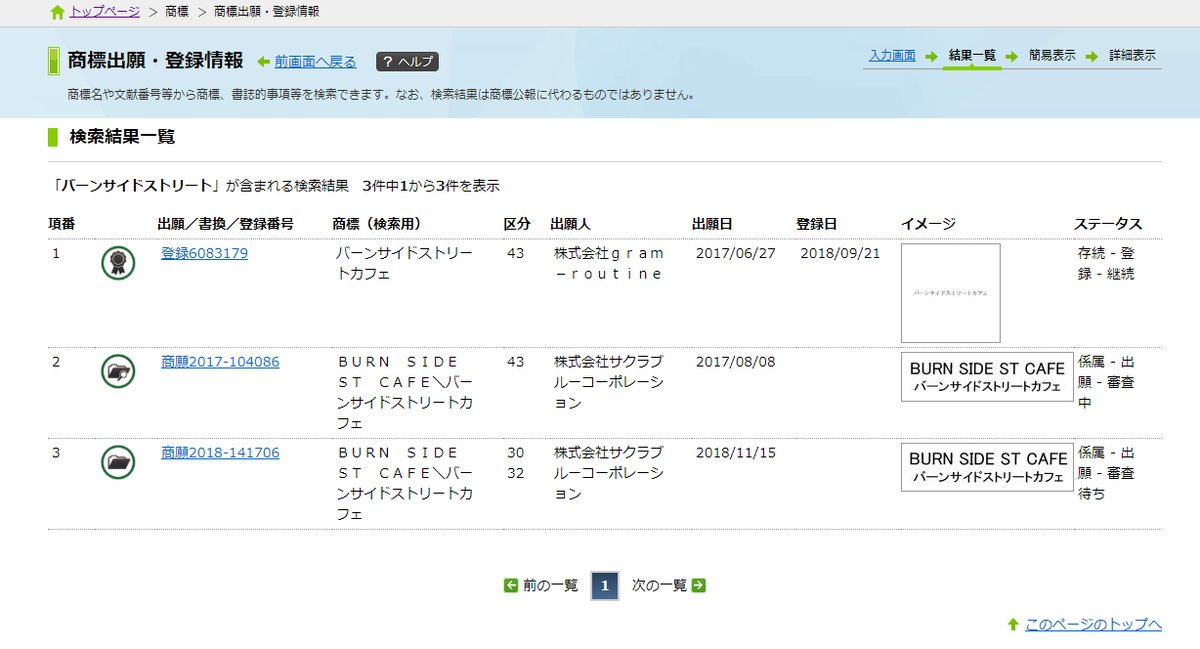Click page number 1 in pagination
This screenshot has width=1200, height=649.
click(605, 586)
